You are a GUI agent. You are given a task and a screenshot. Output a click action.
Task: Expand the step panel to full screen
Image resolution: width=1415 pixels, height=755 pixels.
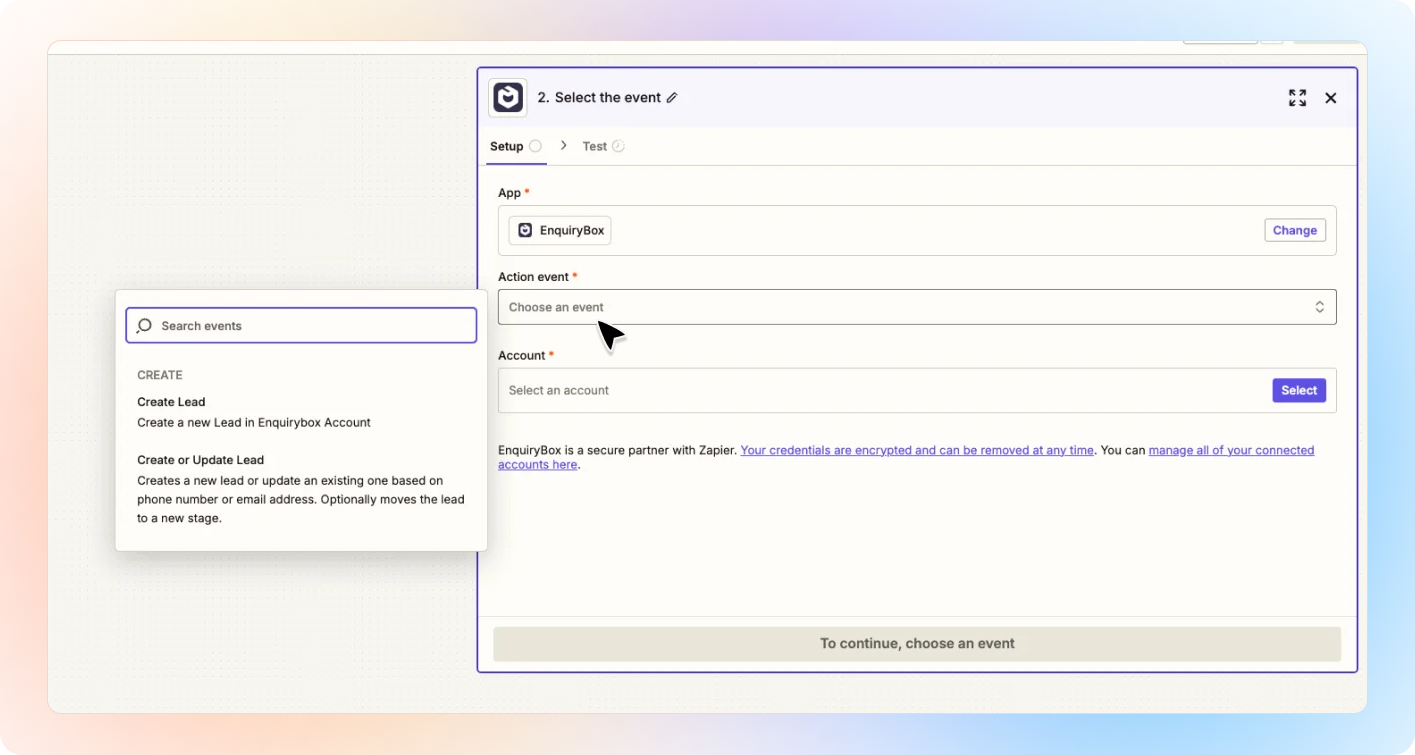pos(1297,98)
